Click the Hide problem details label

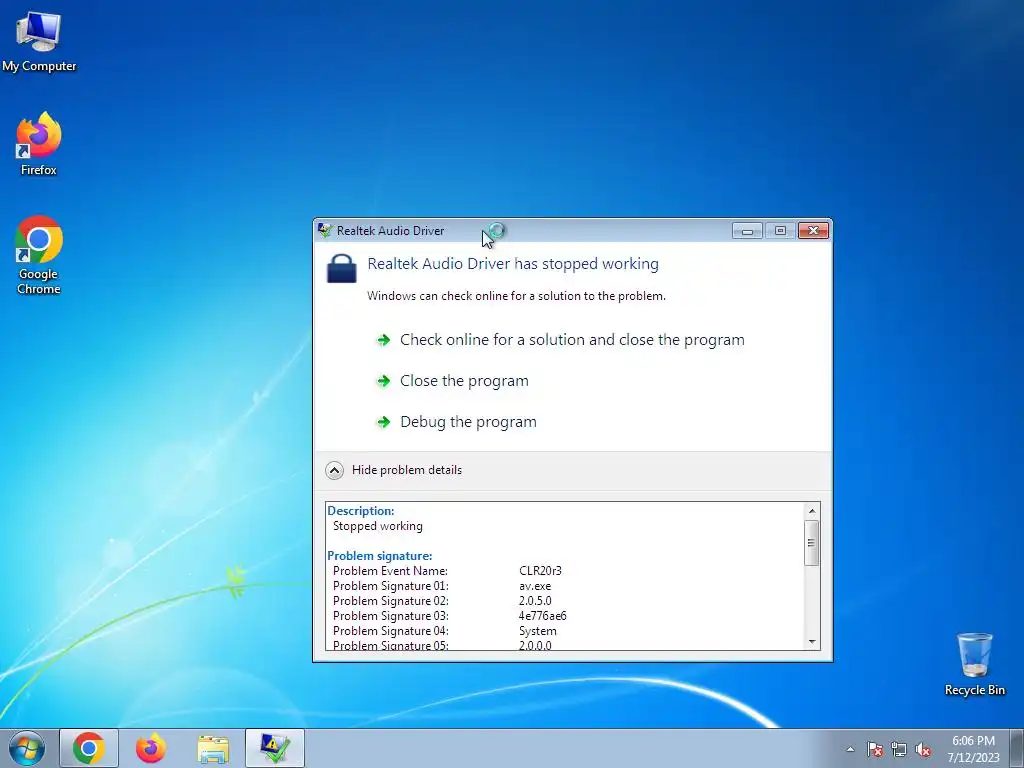point(407,470)
